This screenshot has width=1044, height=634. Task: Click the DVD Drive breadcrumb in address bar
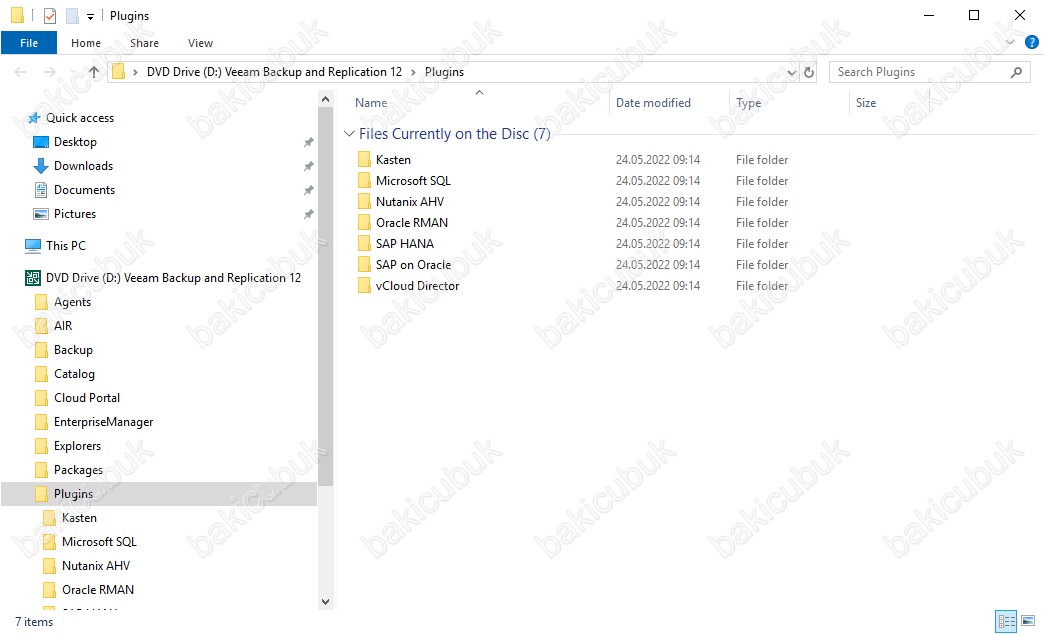click(274, 72)
